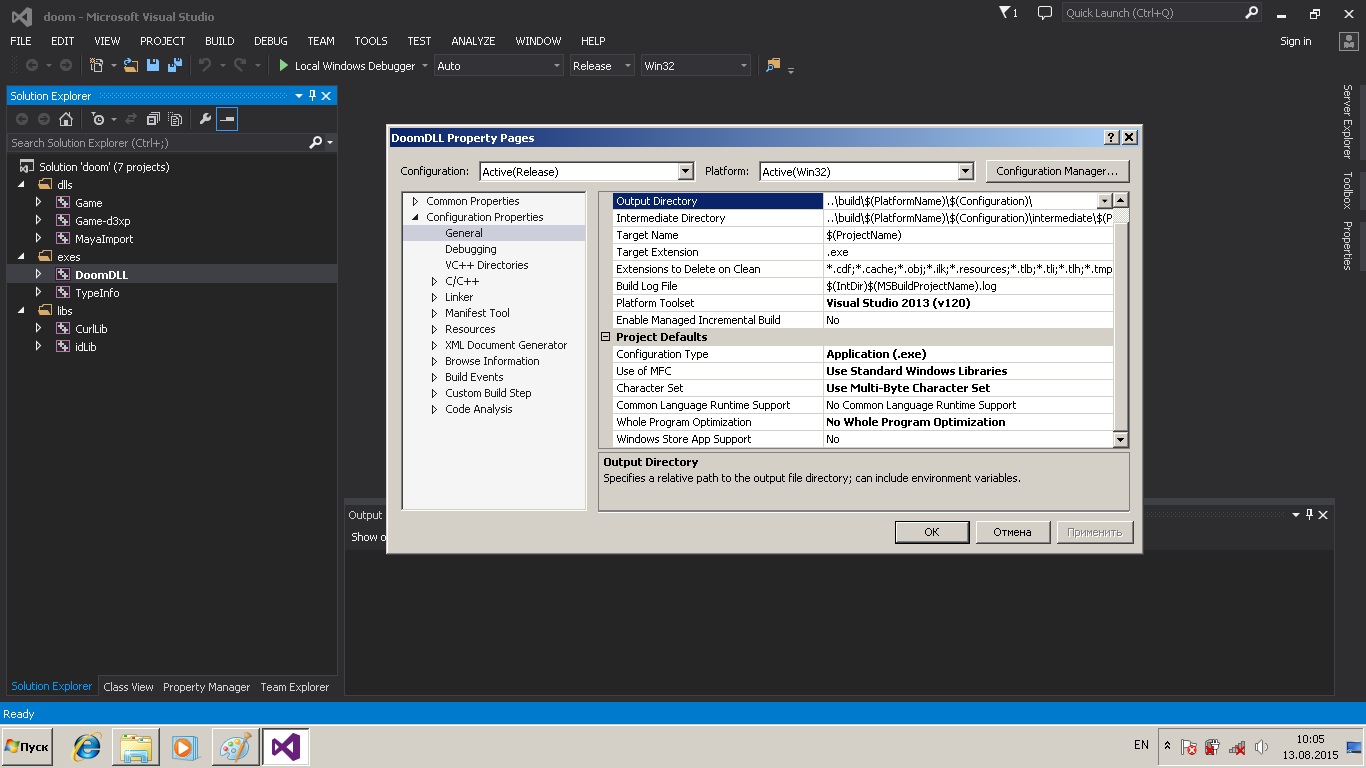This screenshot has width=1366, height=768.
Task: Toggle auto-hide pin on Solution Explorer
Action: click(312, 96)
